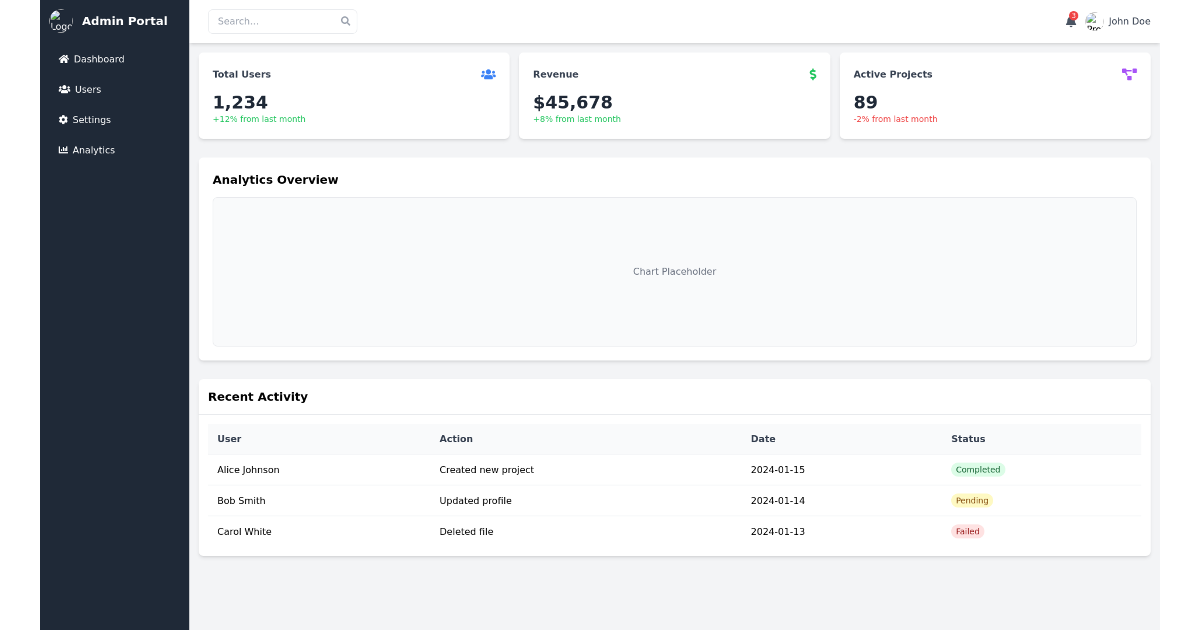Select the Dashboard home icon in sidebar

pyautogui.click(x=62, y=58)
